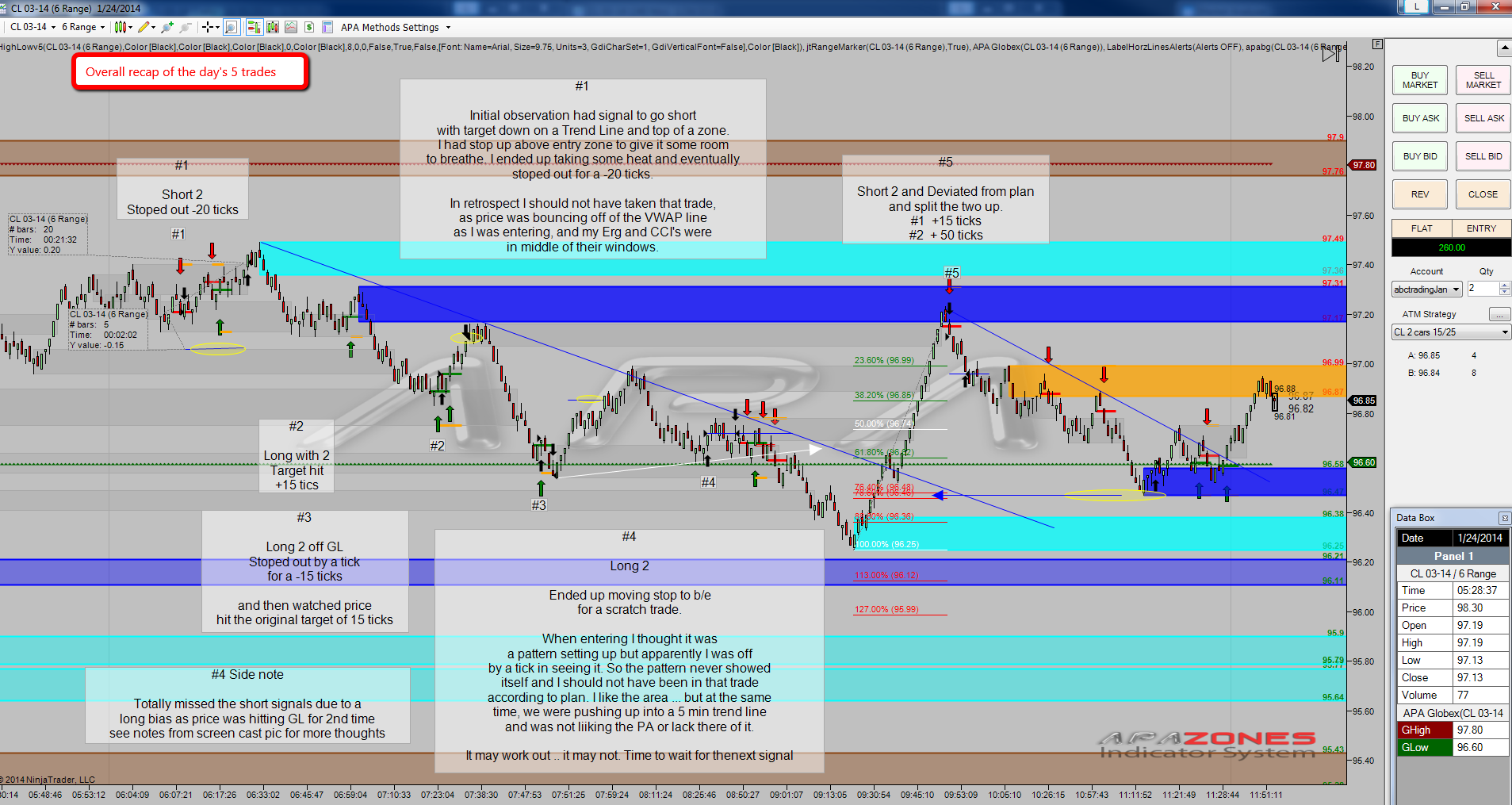Restore down the chart window
Image resolution: width=1512 pixels, height=805 pixels.
pyautogui.click(x=1465, y=6)
